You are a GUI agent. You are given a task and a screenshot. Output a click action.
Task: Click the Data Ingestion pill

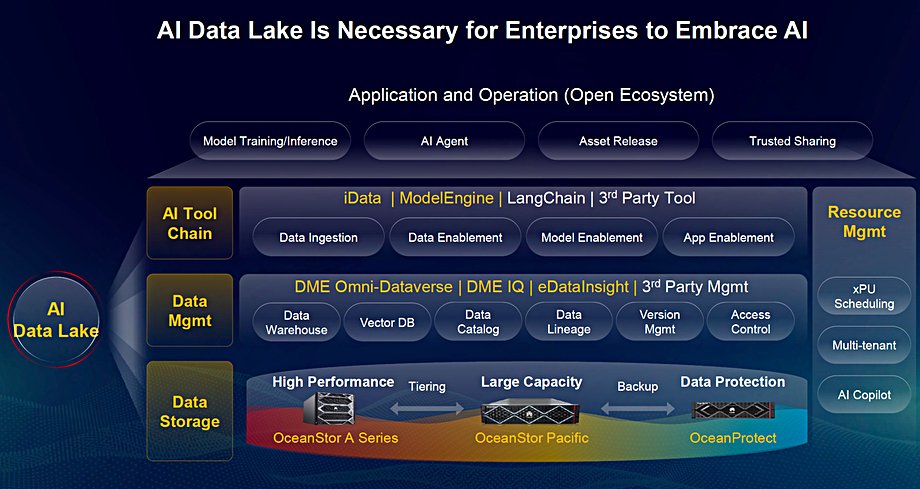(x=318, y=237)
